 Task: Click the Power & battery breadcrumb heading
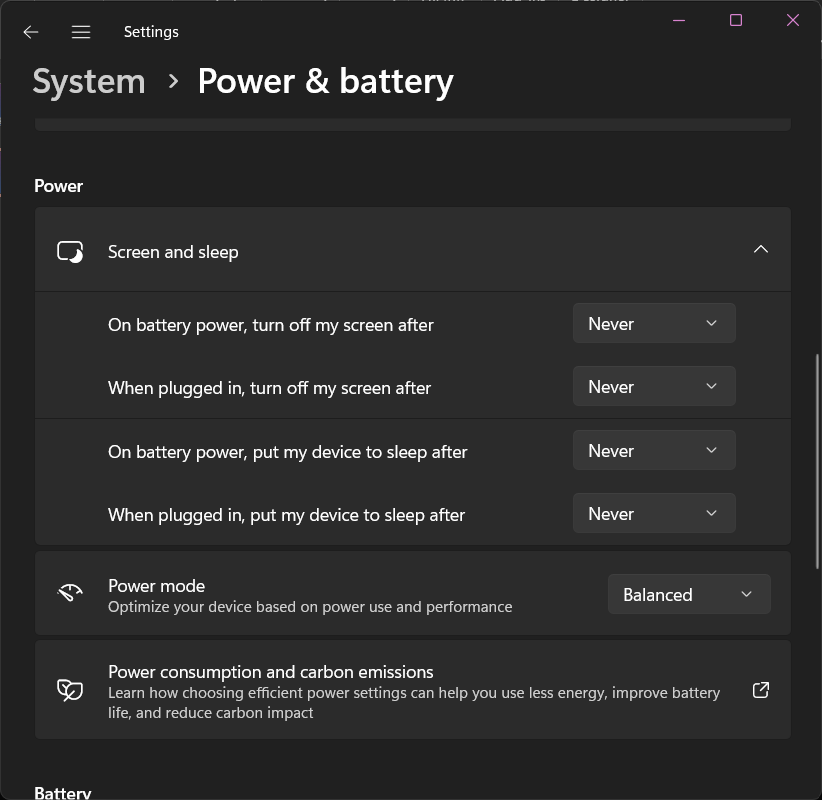point(326,81)
